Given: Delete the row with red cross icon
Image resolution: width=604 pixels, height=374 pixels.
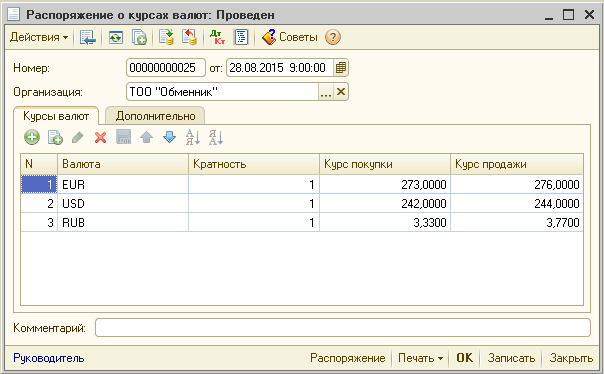Looking at the screenshot, I should 101,137.
